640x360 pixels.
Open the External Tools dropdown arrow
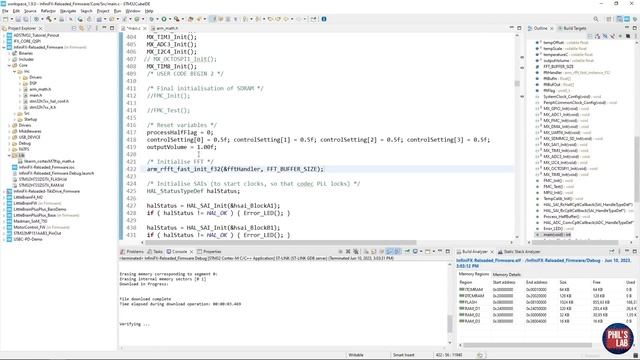tap(182, 19)
